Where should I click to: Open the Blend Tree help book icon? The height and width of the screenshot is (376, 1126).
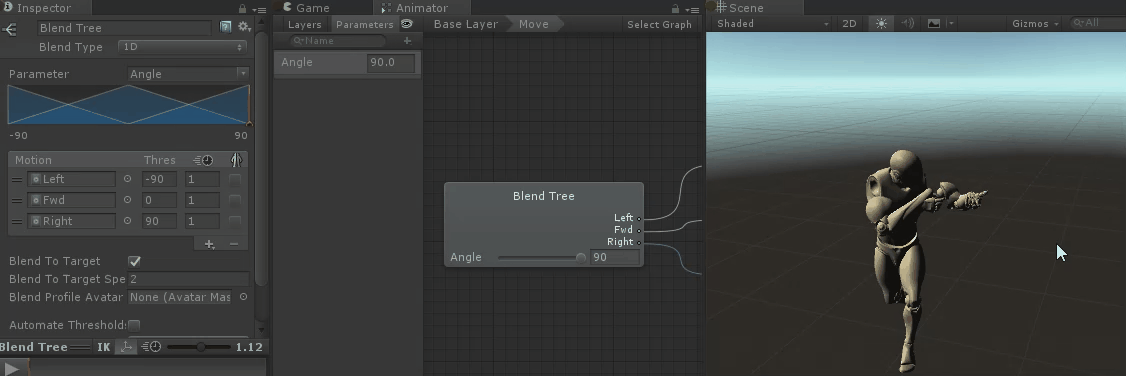tap(225, 27)
